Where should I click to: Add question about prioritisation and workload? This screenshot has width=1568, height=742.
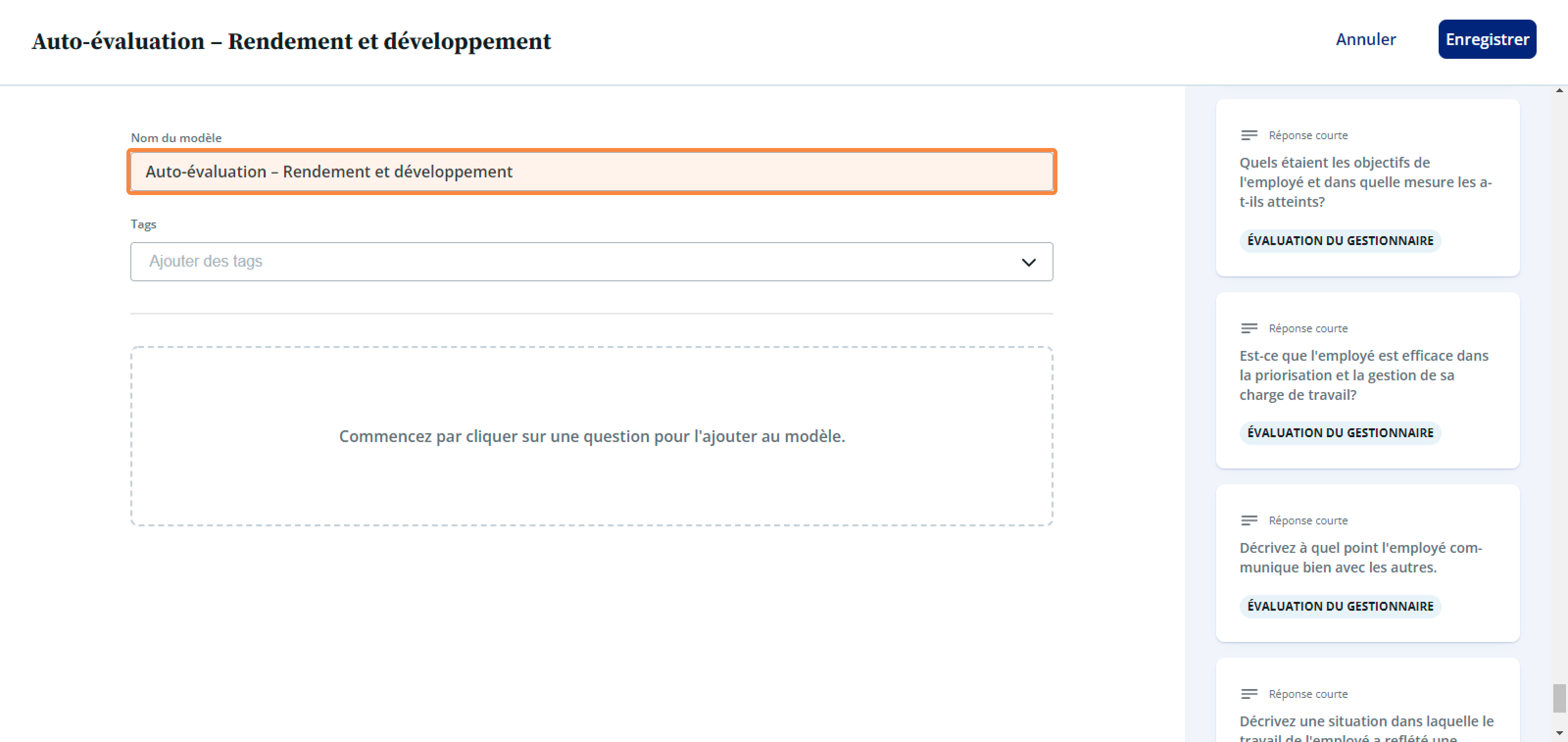1367,380
